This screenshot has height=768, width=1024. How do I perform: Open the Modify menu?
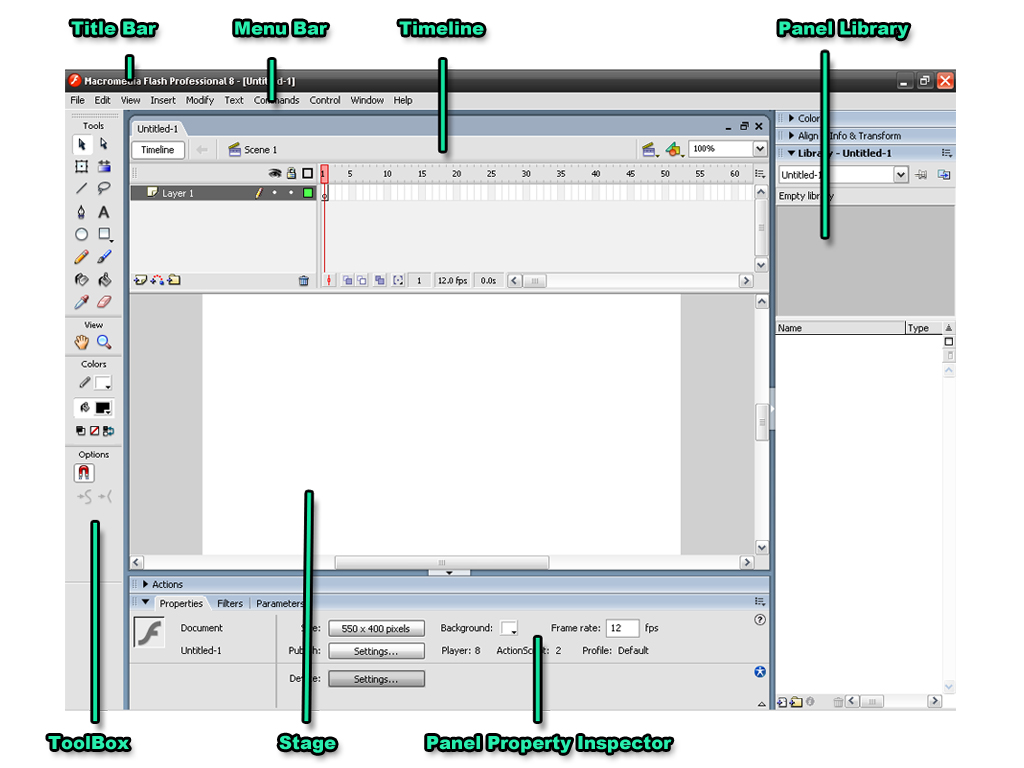199,100
